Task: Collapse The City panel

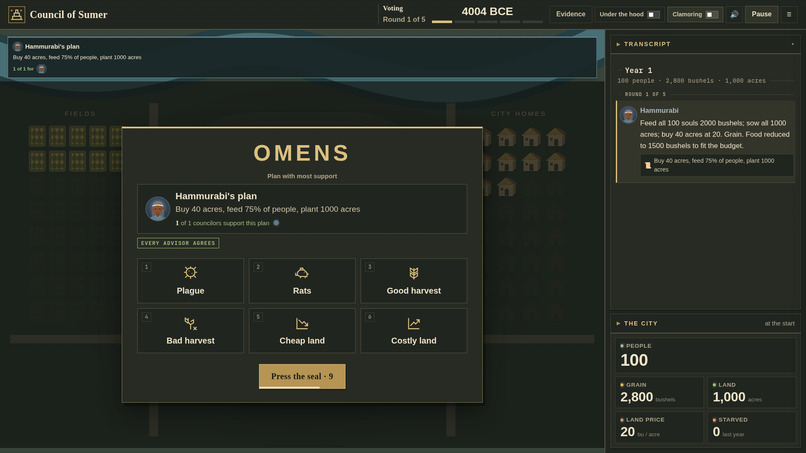Action: coord(618,323)
